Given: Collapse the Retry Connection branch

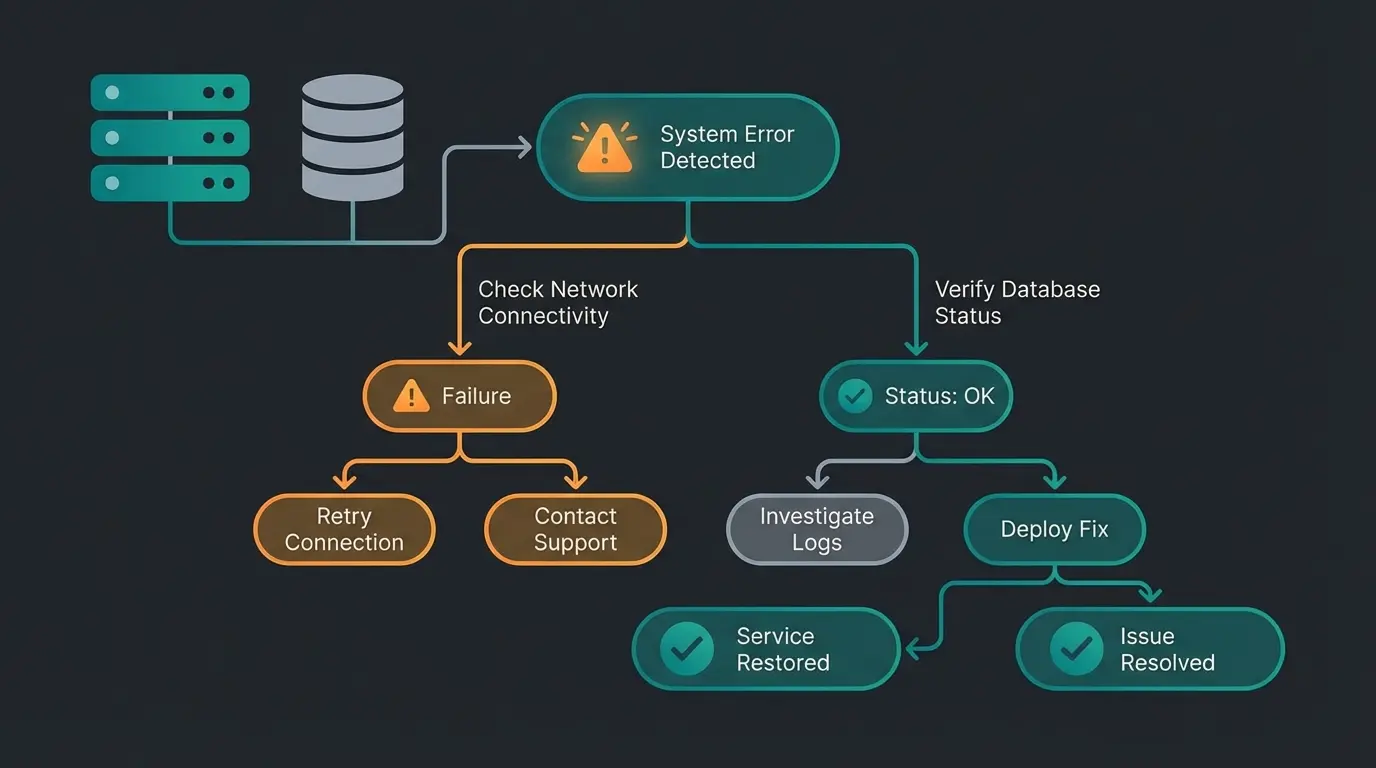Looking at the screenshot, I should pyautogui.click(x=345, y=529).
